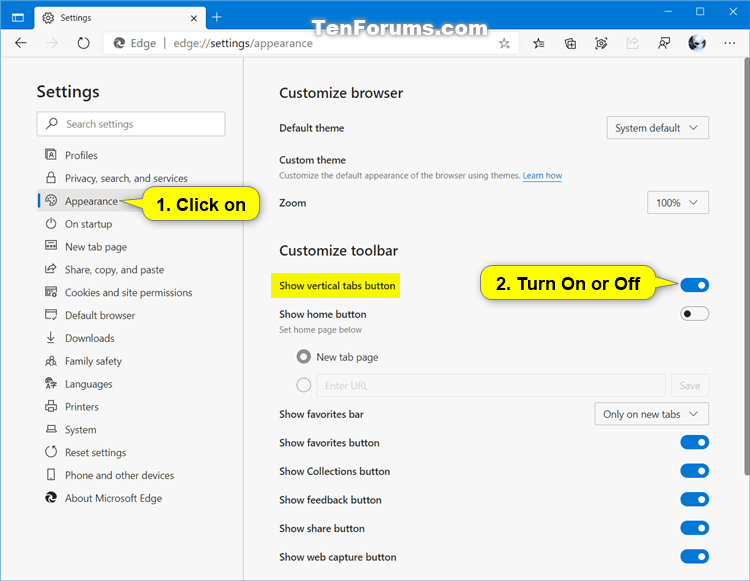Click the Profiles sidebar icon
The image size is (750, 581).
pyautogui.click(x=51, y=154)
